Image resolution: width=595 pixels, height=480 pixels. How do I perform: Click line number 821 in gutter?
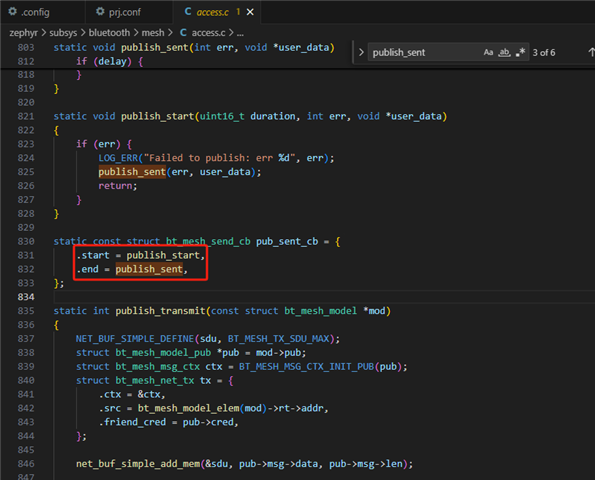point(26,116)
